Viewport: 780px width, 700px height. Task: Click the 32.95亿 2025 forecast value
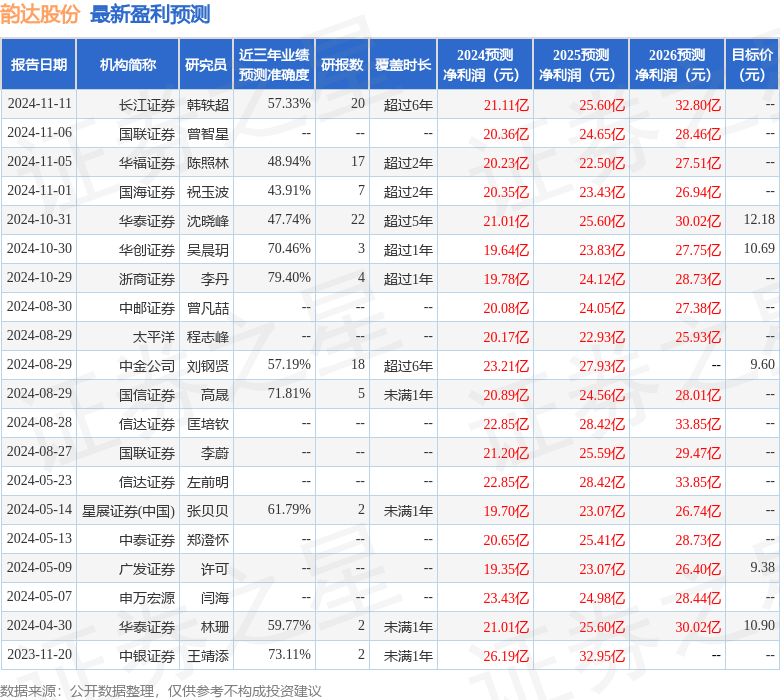click(602, 656)
